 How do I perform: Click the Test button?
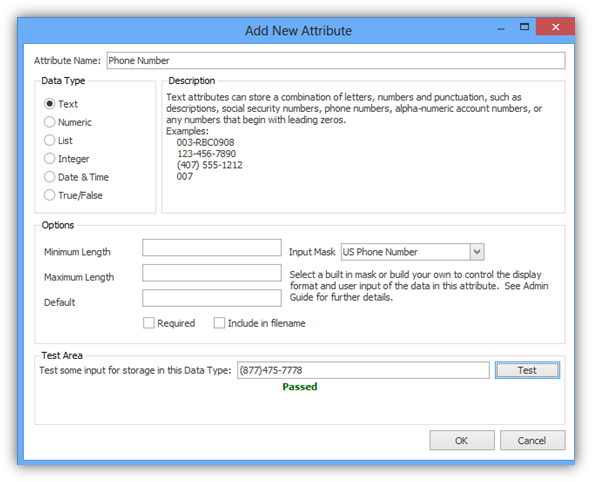(527, 370)
